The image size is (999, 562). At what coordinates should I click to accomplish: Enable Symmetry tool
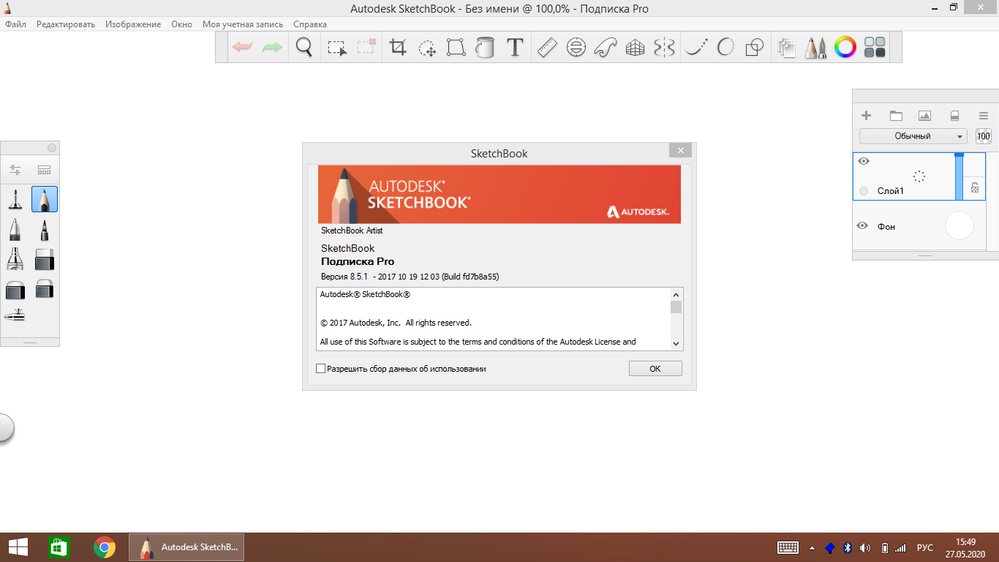664,47
